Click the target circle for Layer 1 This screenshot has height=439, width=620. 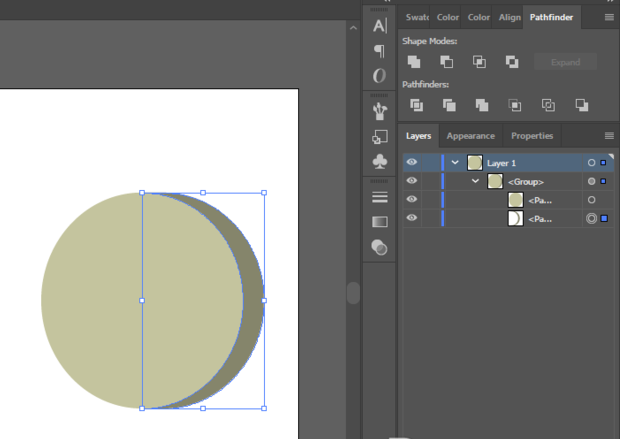[x=591, y=162]
